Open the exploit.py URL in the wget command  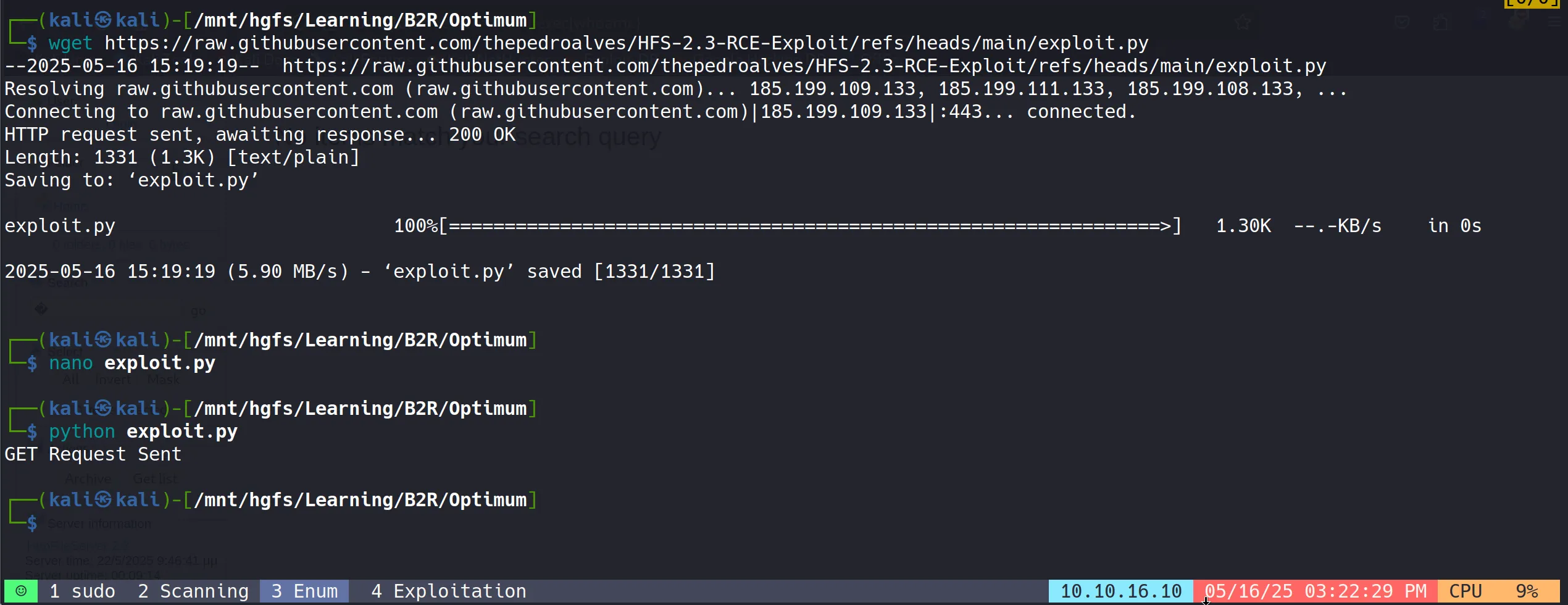(626, 43)
